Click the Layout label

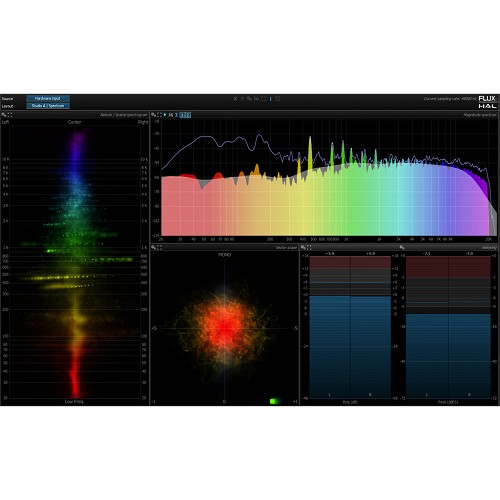click(x=7, y=106)
